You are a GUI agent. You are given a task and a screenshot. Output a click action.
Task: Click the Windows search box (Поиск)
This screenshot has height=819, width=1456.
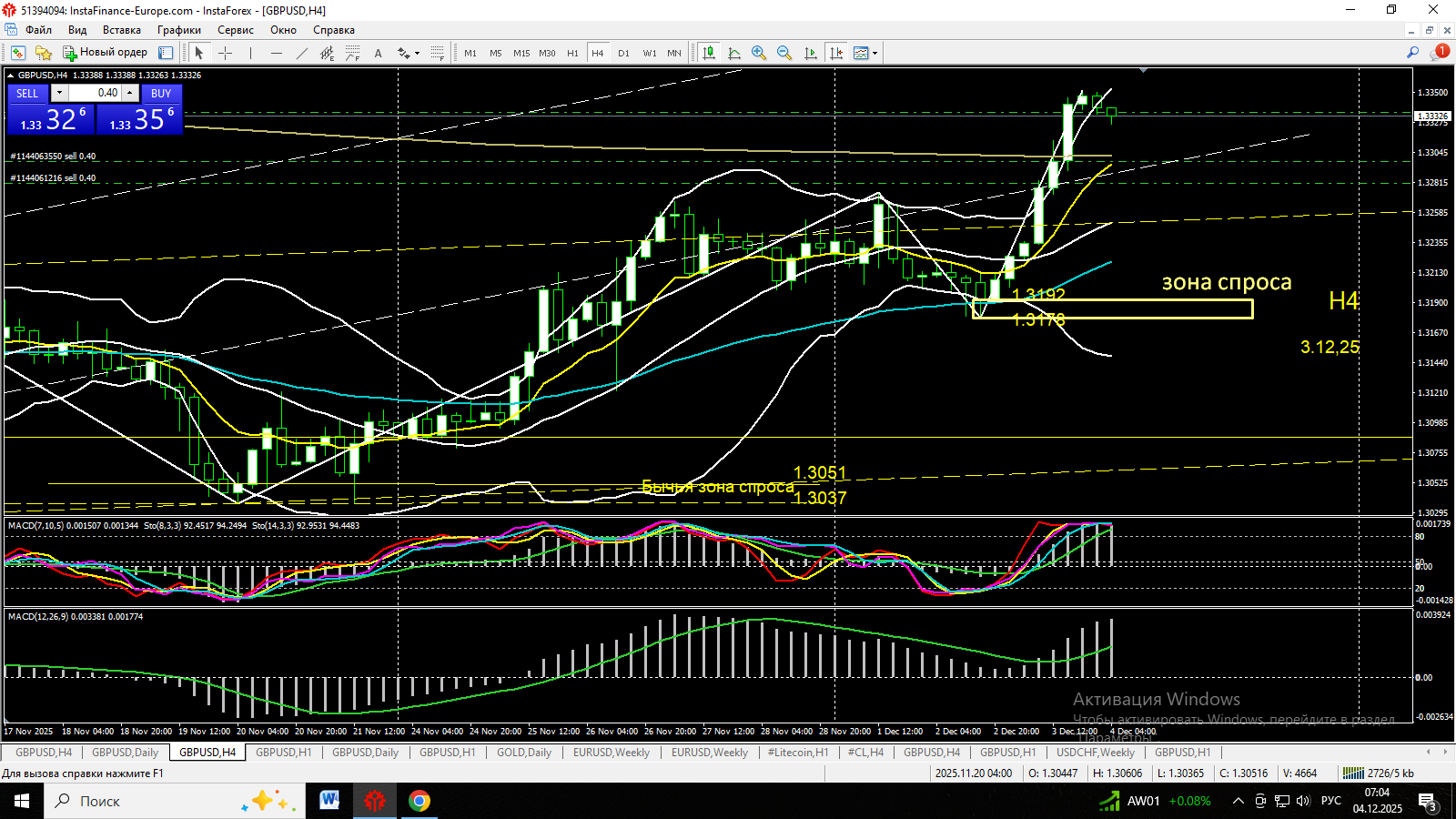point(173,801)
